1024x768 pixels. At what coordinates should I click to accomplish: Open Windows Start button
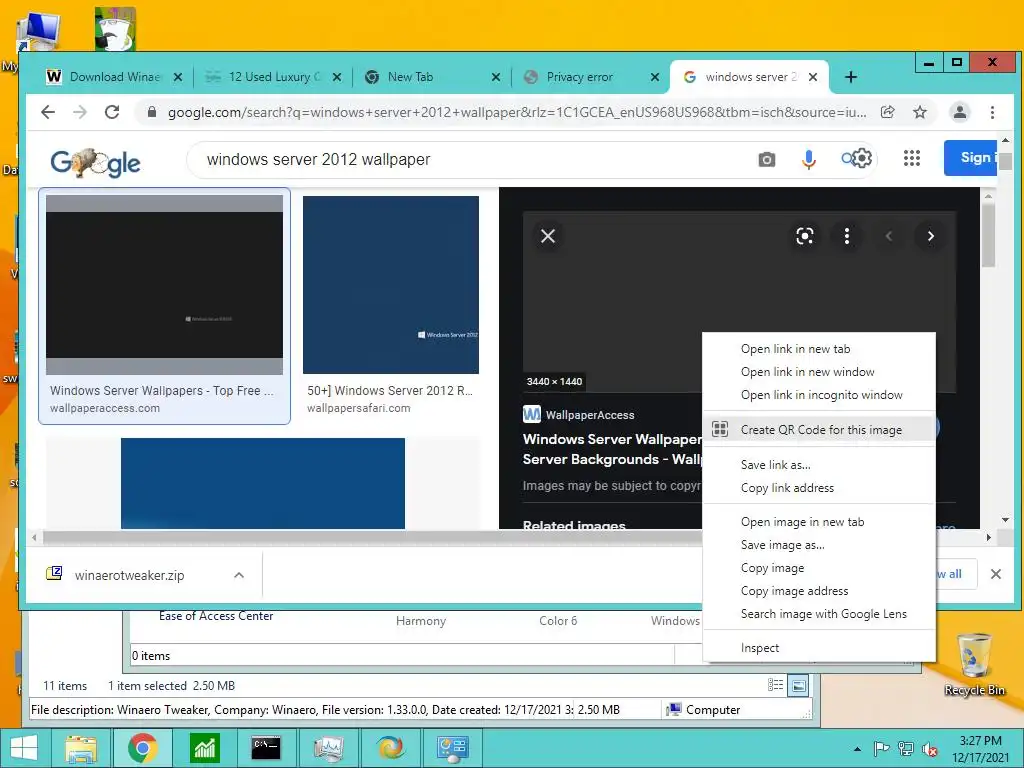click(x=24, y=748)
